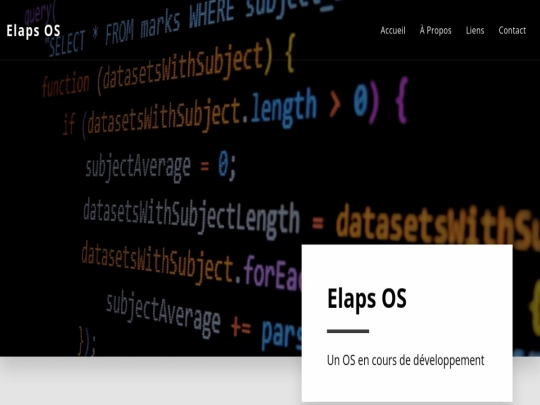Click the "Un OS en cours de développement" tagline

(x=405, y=360)
